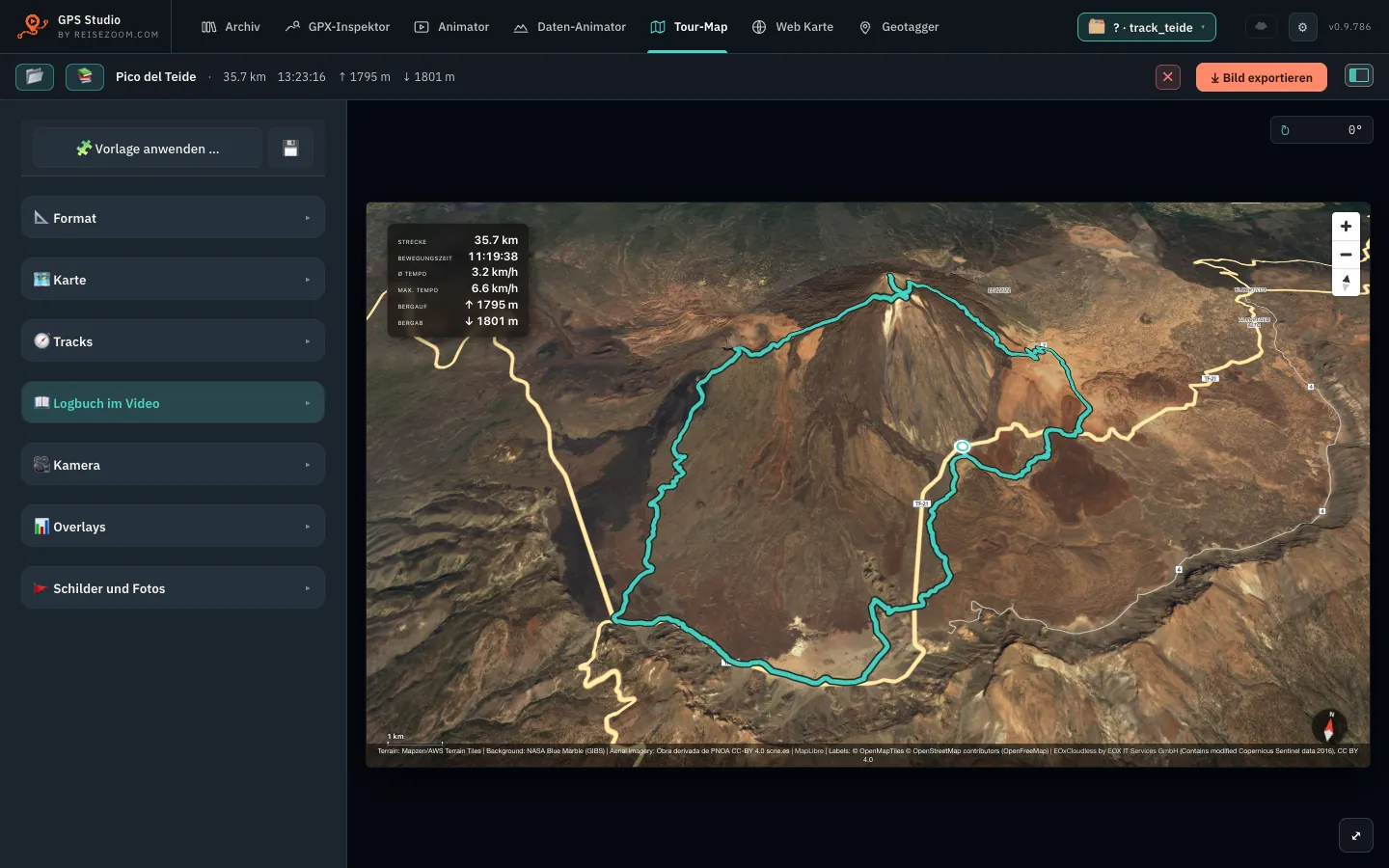Expand the Schilder und Fotos section
Image resolution: width=1389 pixels, height=868 pixels.
[x=173, y=588]
